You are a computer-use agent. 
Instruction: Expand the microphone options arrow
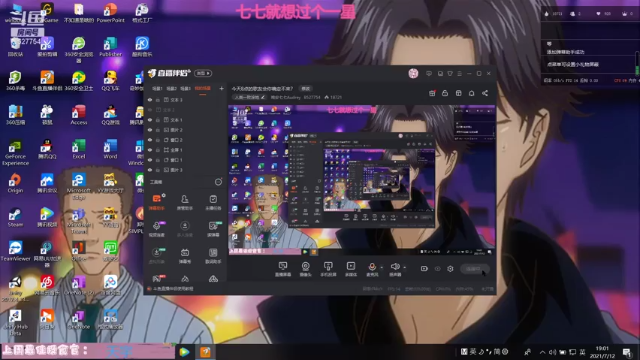(382, 268)
